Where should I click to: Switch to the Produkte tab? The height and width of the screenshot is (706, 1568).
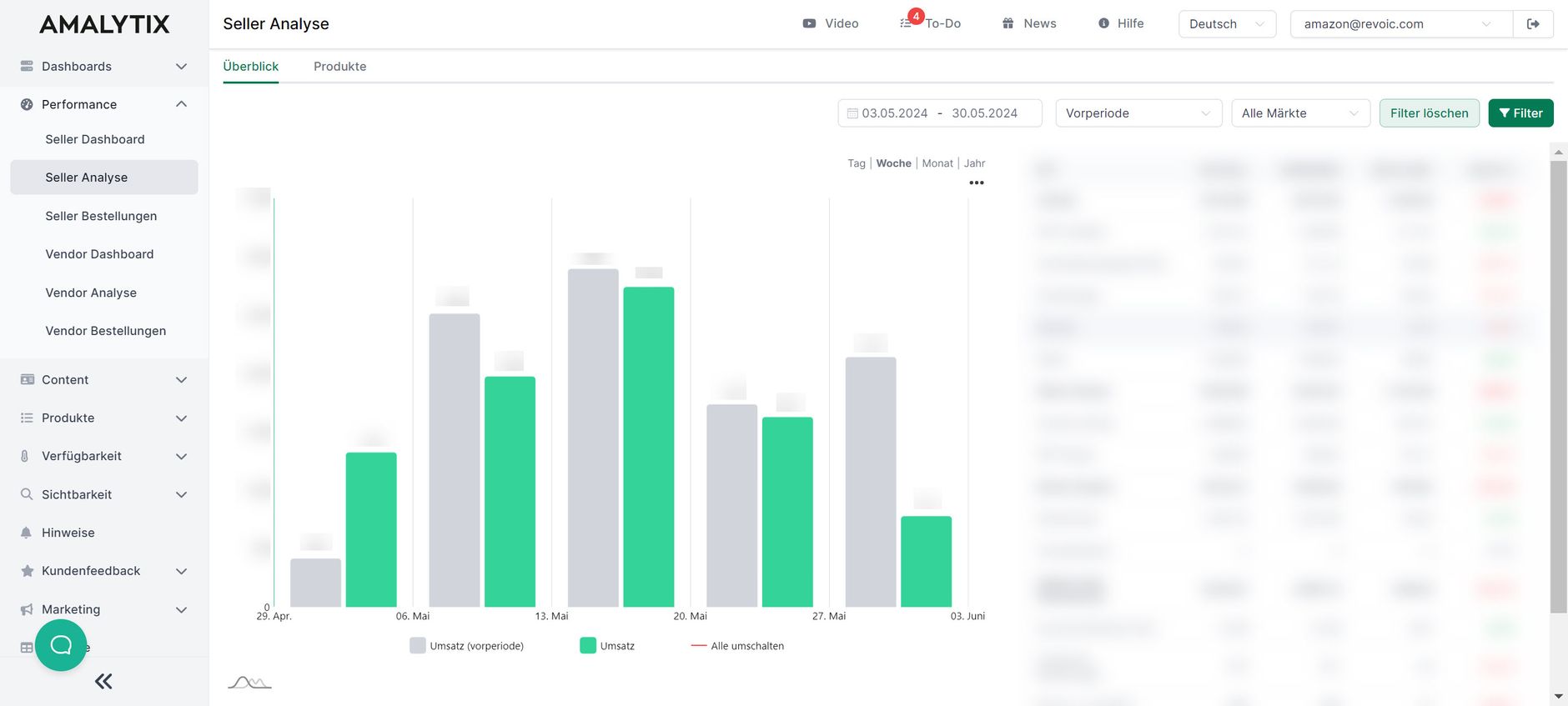click(339, 67)
